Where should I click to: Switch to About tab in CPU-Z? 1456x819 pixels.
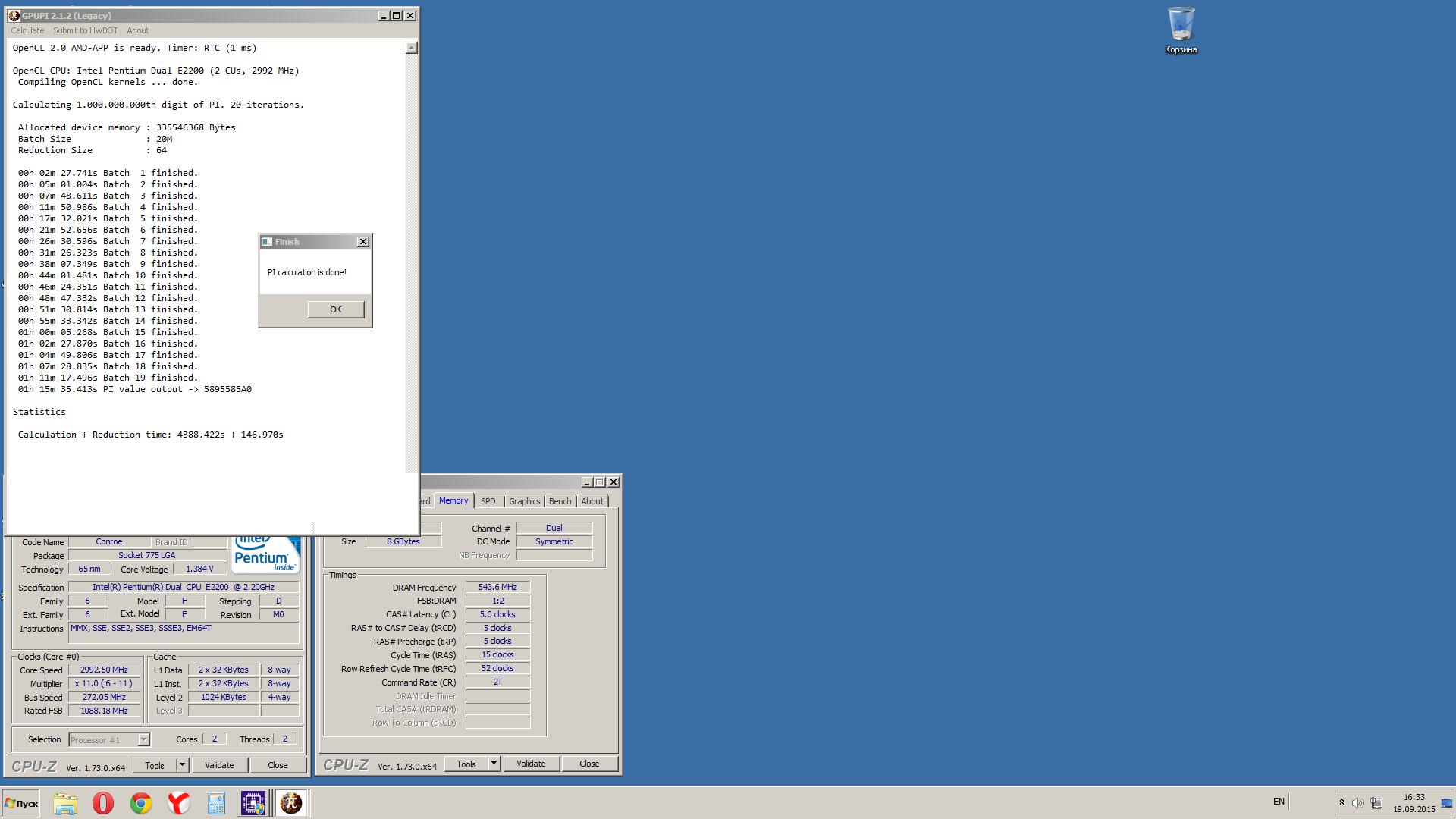592,501
